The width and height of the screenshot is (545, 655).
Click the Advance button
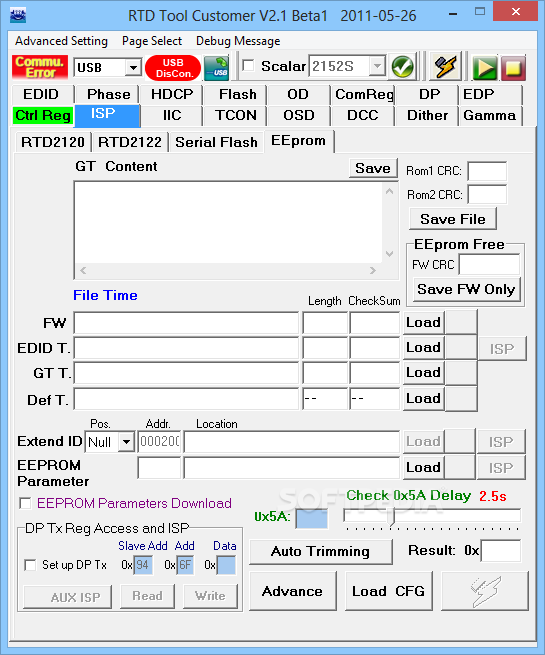pos(292,591)
